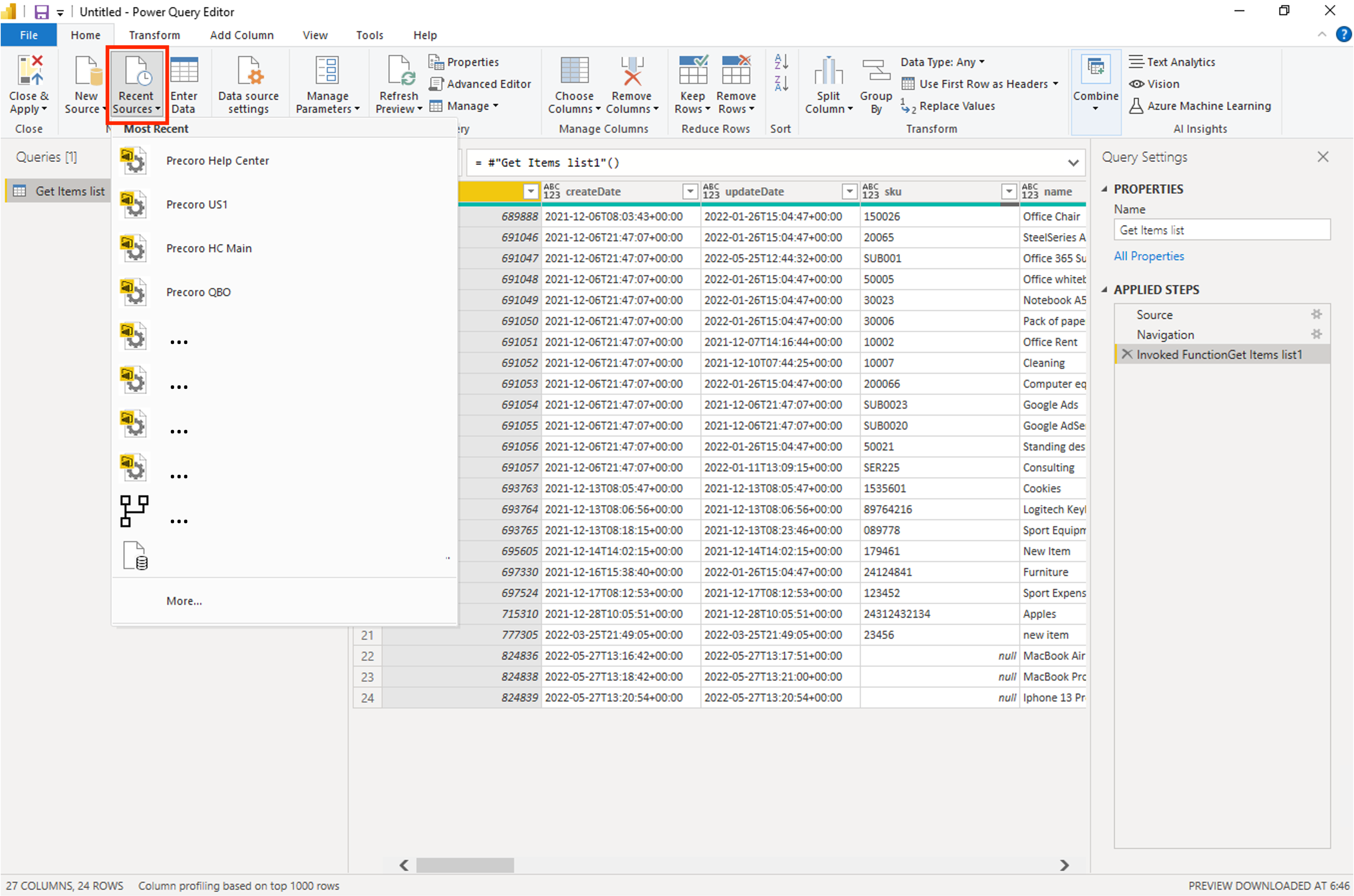Screen dimensions: 1354x896
Task: Switch to the Add Column tab
Action: [242, 35]
